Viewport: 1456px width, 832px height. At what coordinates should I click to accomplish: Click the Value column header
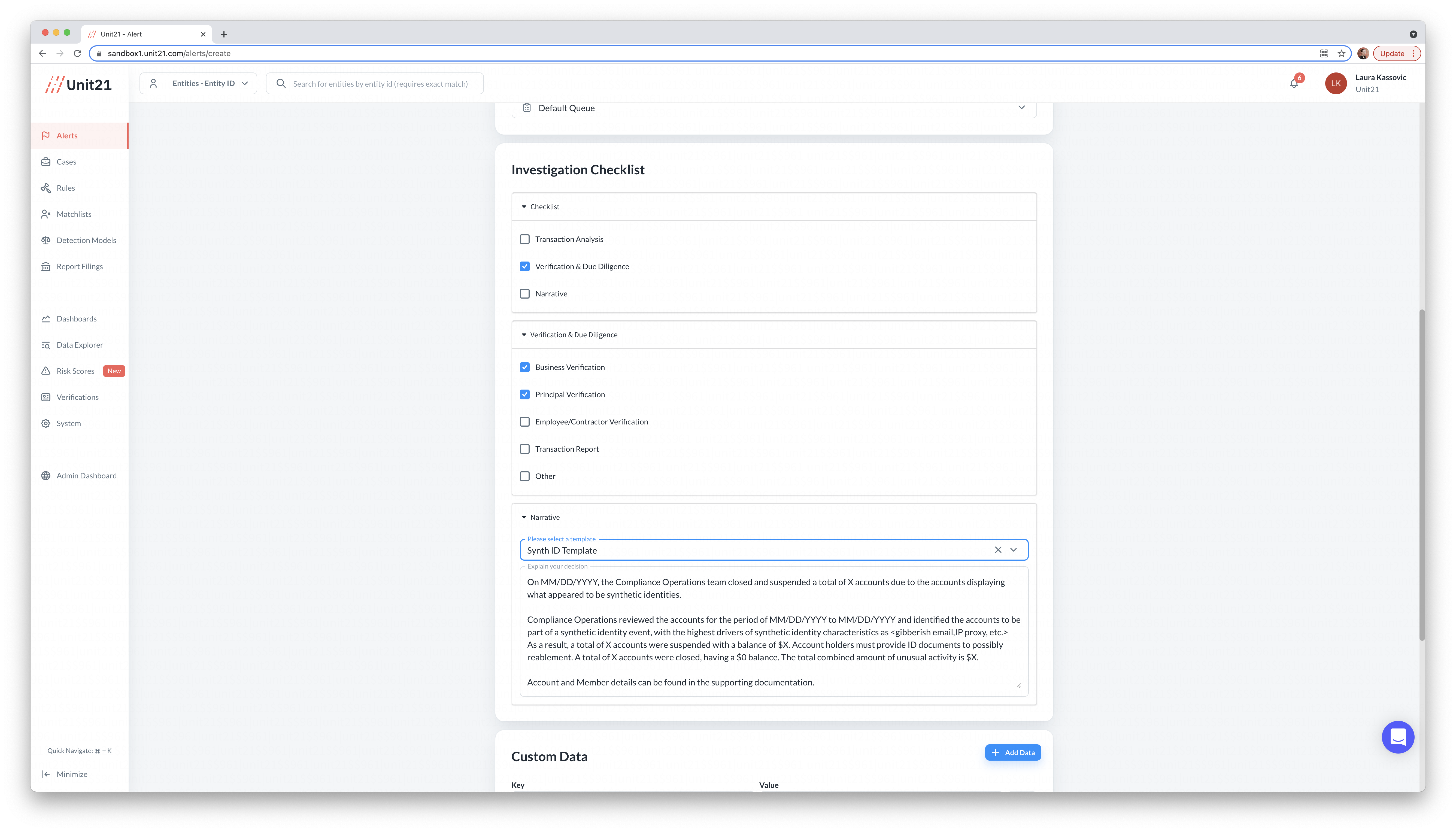point(769,785)
